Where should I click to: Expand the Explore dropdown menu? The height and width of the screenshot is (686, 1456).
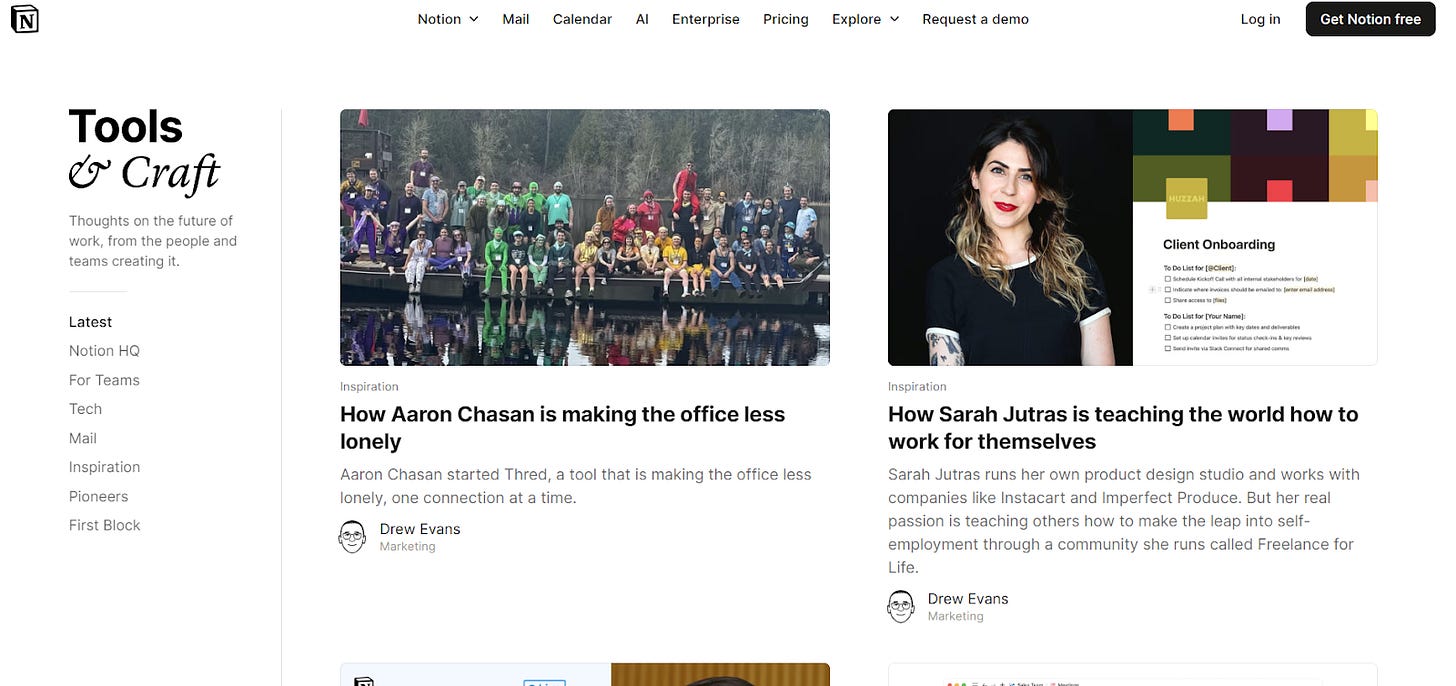865,19
